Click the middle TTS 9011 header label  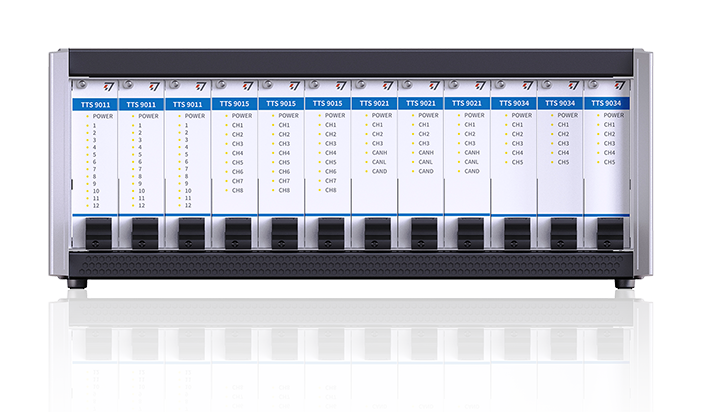pos(141,104)
